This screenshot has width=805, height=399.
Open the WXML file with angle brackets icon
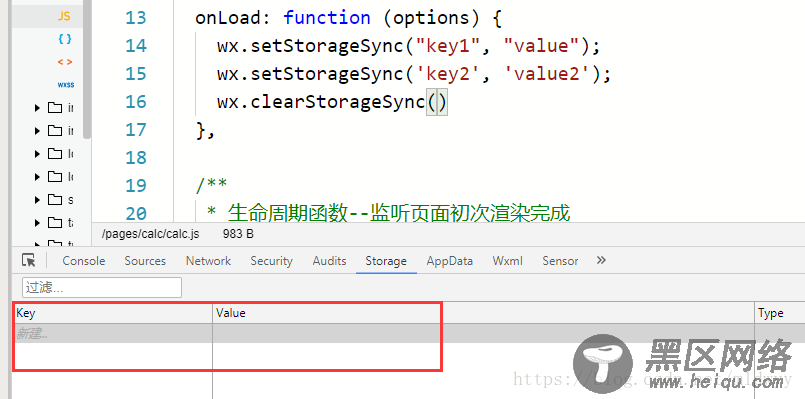65,62
